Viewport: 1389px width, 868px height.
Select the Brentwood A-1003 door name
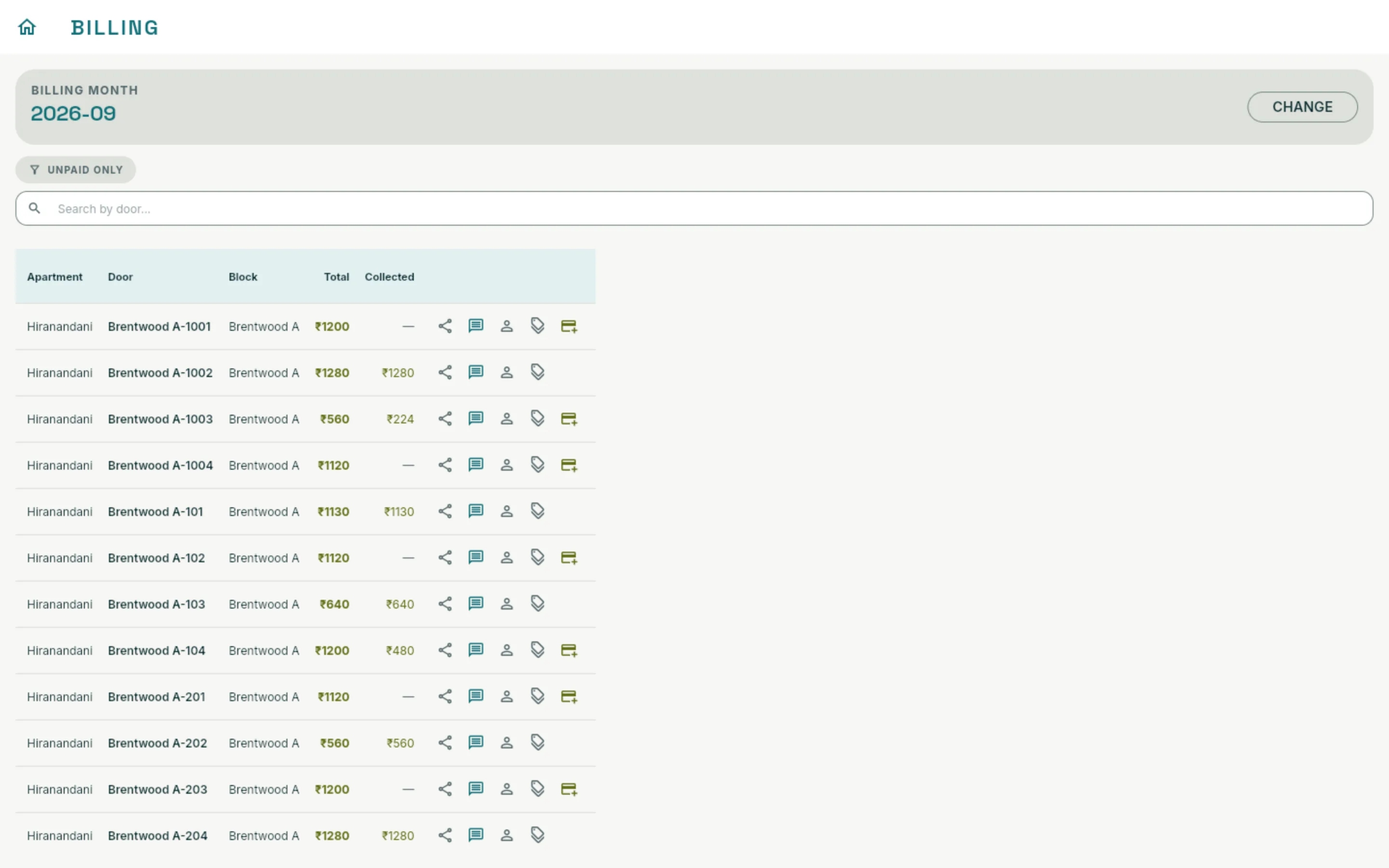160,419
